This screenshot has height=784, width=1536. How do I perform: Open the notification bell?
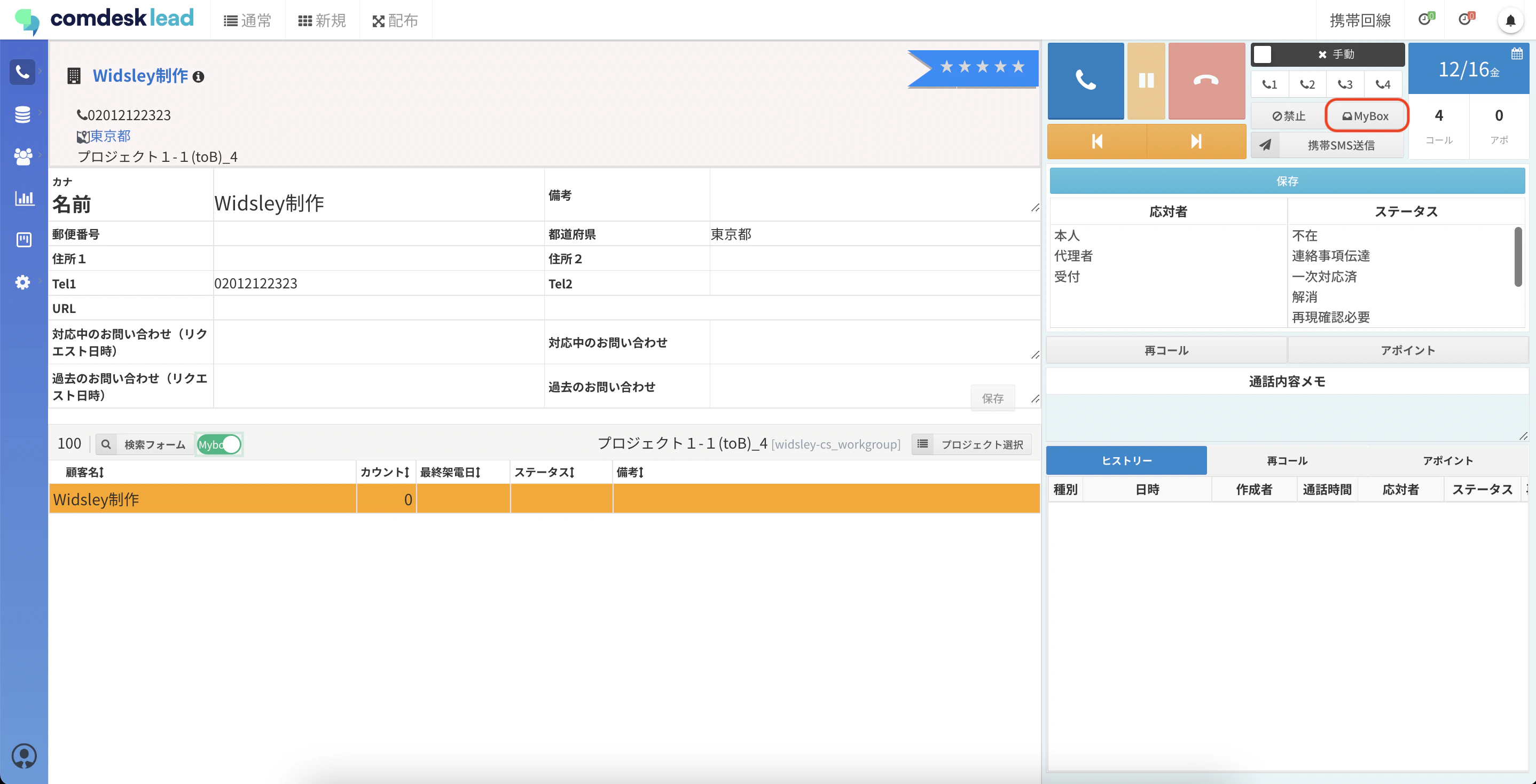point(1510,21)
